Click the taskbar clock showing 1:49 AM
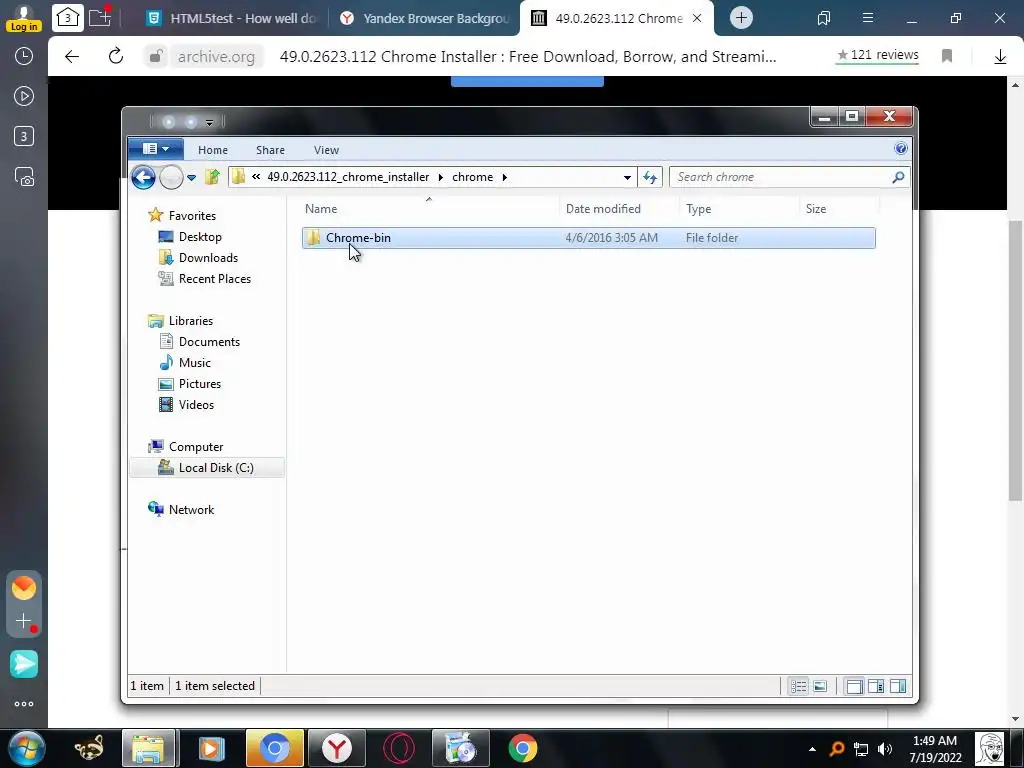Image resolution: width=1024 pixels, height=768 pixels. [935, 749]
